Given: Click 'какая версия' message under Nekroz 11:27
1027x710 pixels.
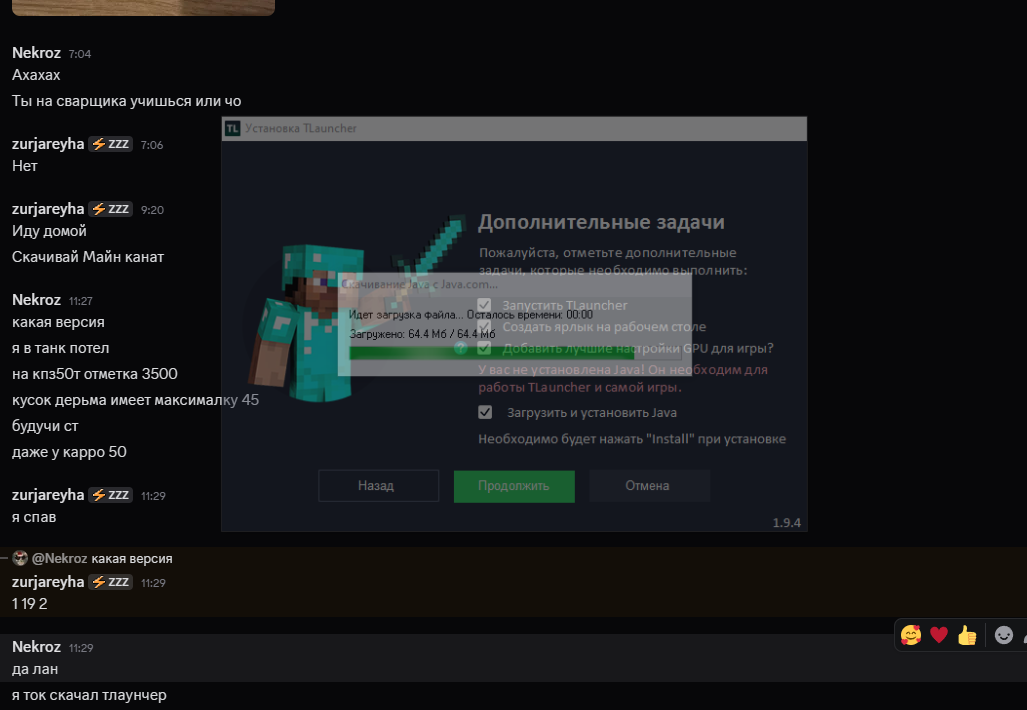Looking at the screenshot, I should pyautogui.click(x=58, y=322).
